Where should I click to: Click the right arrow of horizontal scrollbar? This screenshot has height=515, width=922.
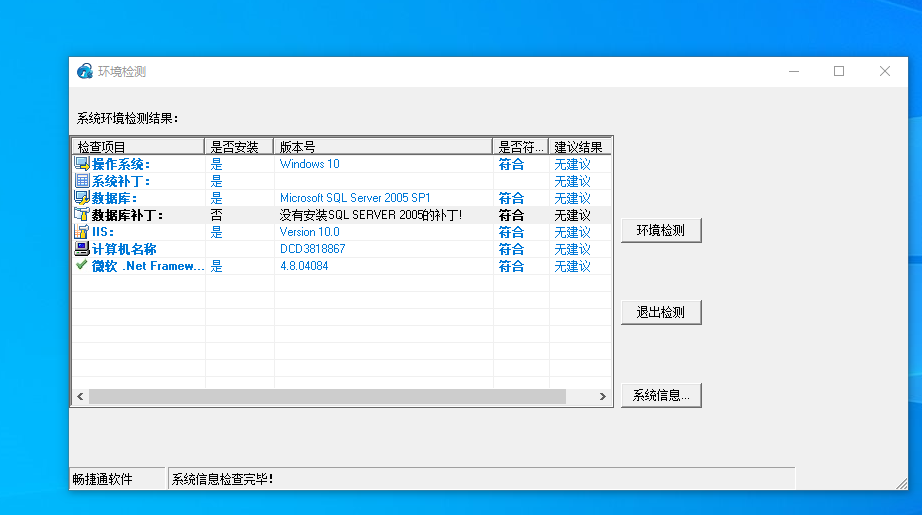603,396
